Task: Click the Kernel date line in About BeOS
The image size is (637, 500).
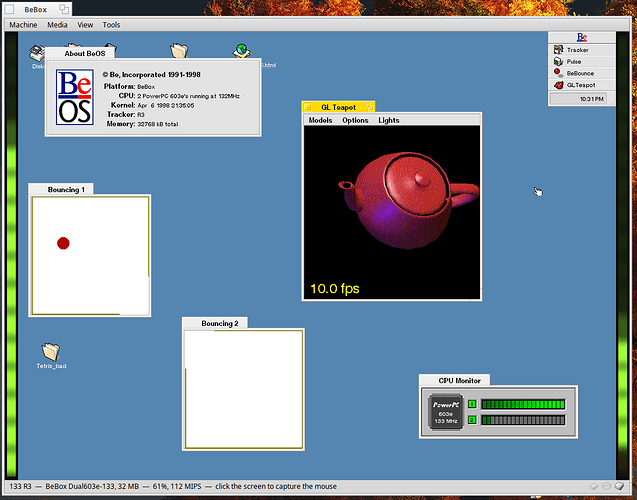Action: pyautogui.click(x=152, y=105)
